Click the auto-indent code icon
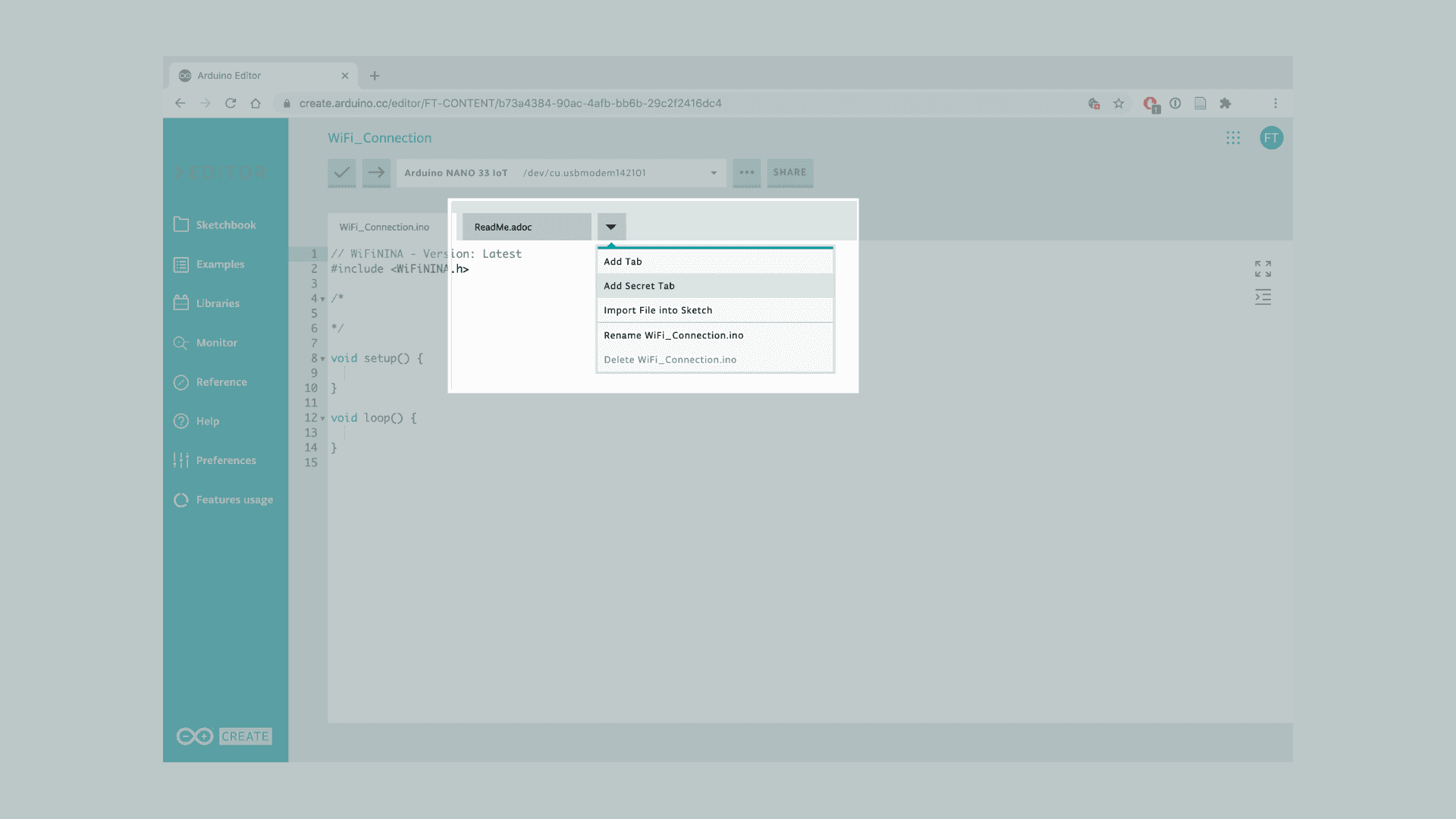This screenshot has height=819, width=1456. tap(1263, 297)
